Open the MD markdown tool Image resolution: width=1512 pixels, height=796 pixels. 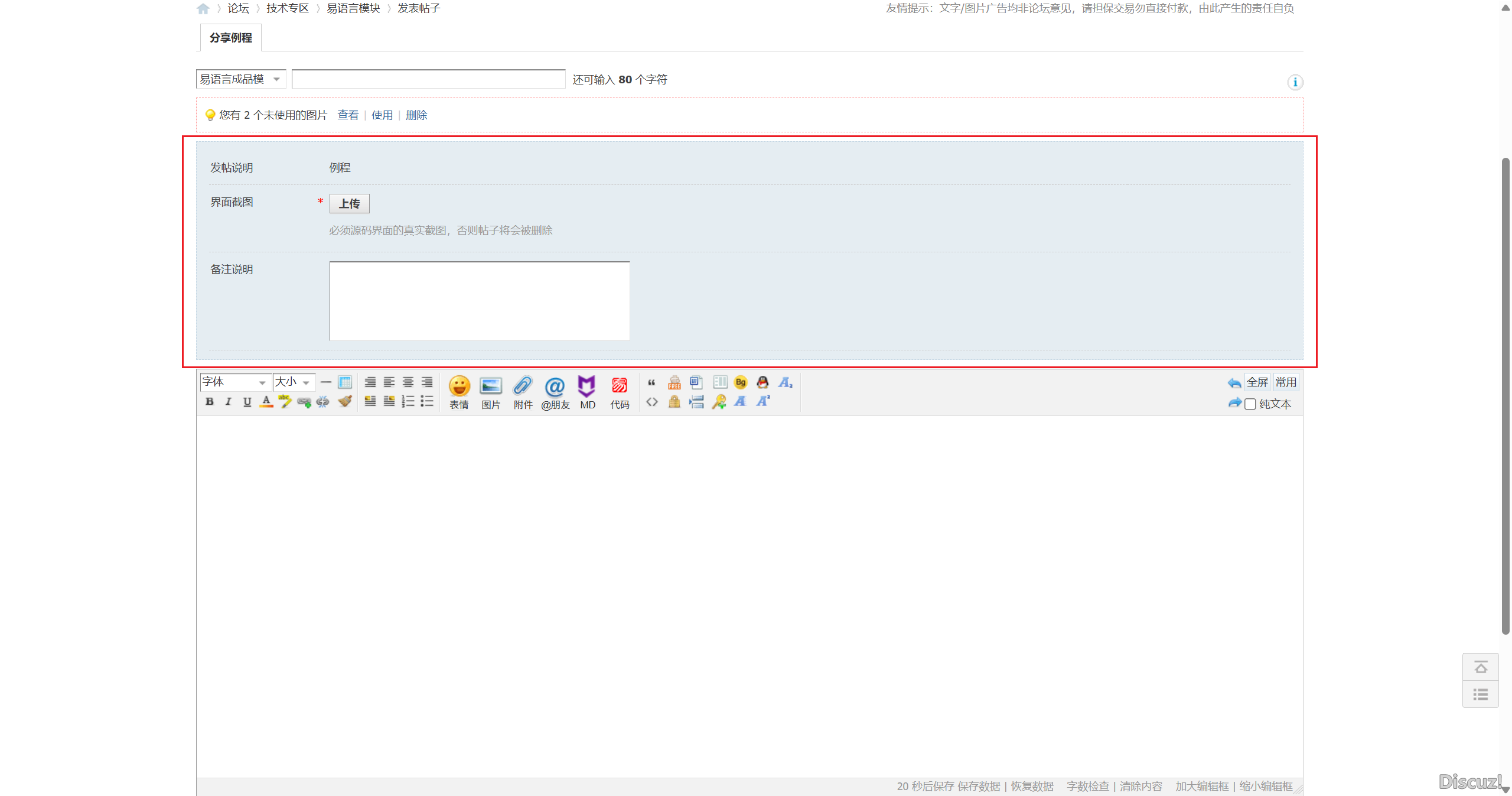(x=587, y=391)
